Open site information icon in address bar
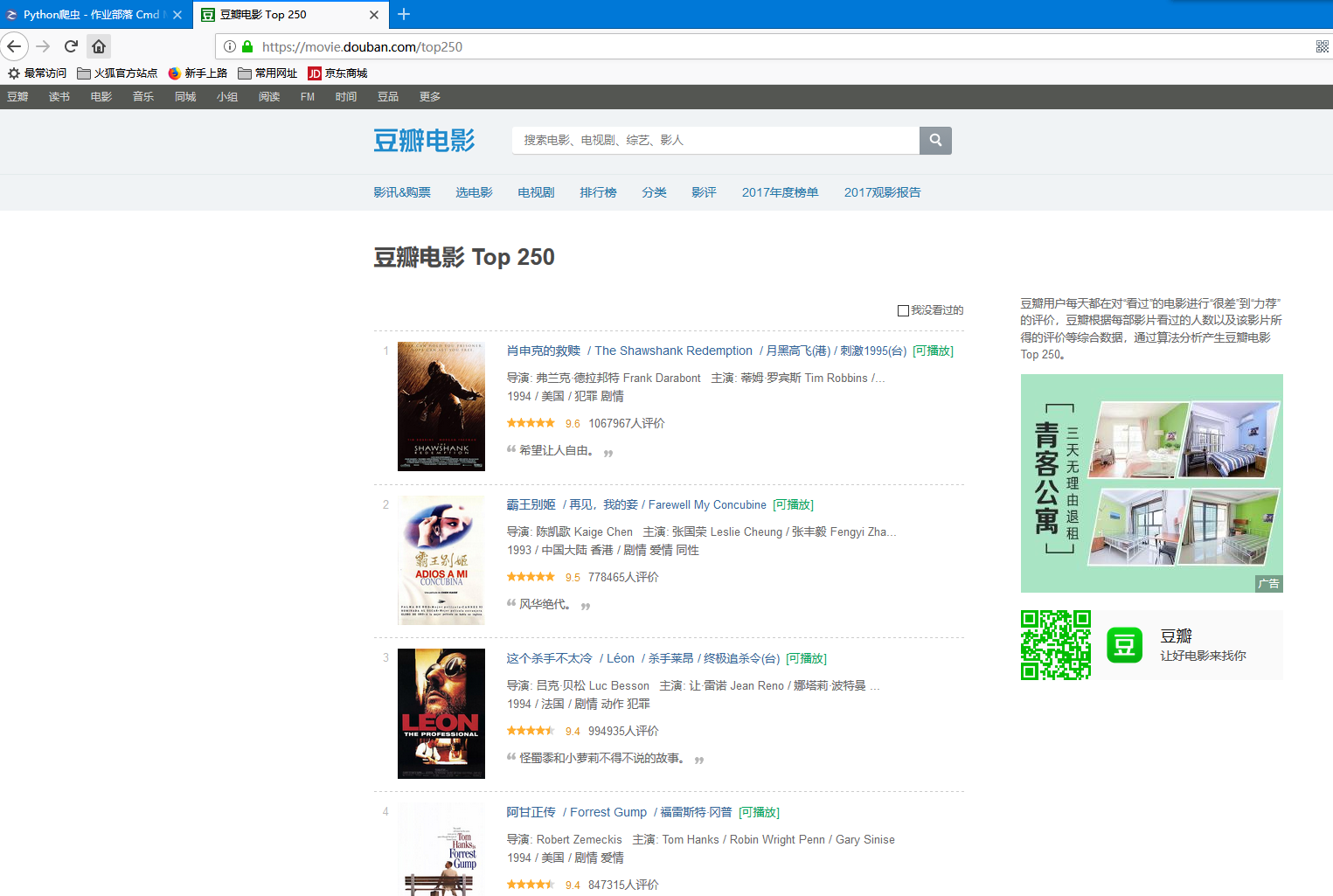The image size is (1333, 896). (x=230, y=46)
